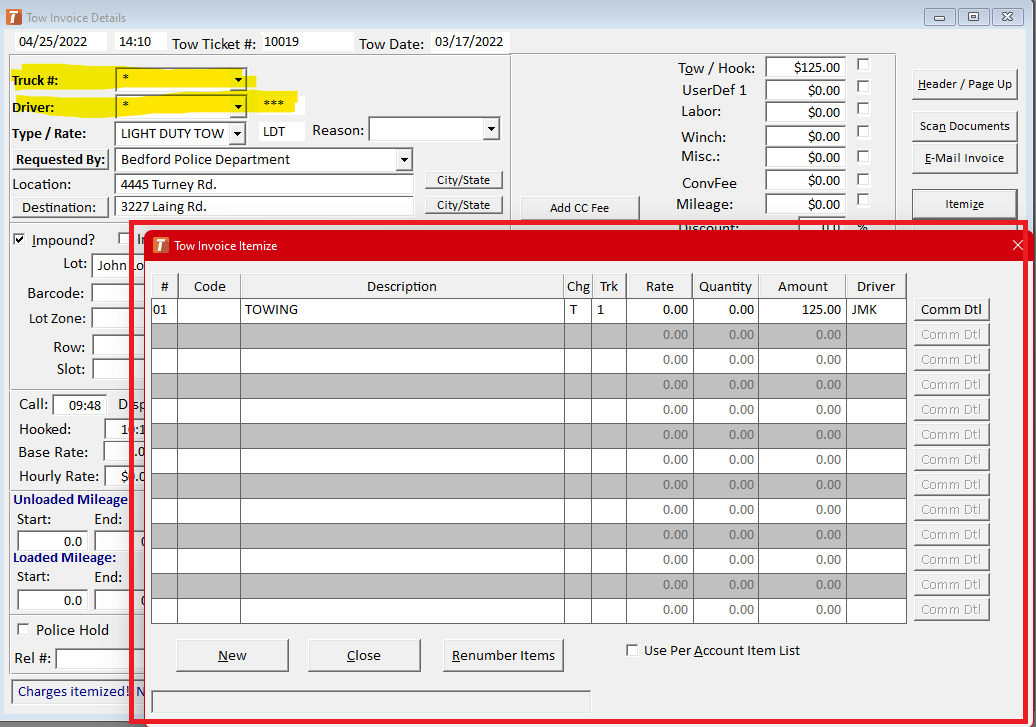Viewport: 1036px width, 727px height.
Task: Click the Tow Invoice Itemize dialog icon
Action: pos(161,245)
